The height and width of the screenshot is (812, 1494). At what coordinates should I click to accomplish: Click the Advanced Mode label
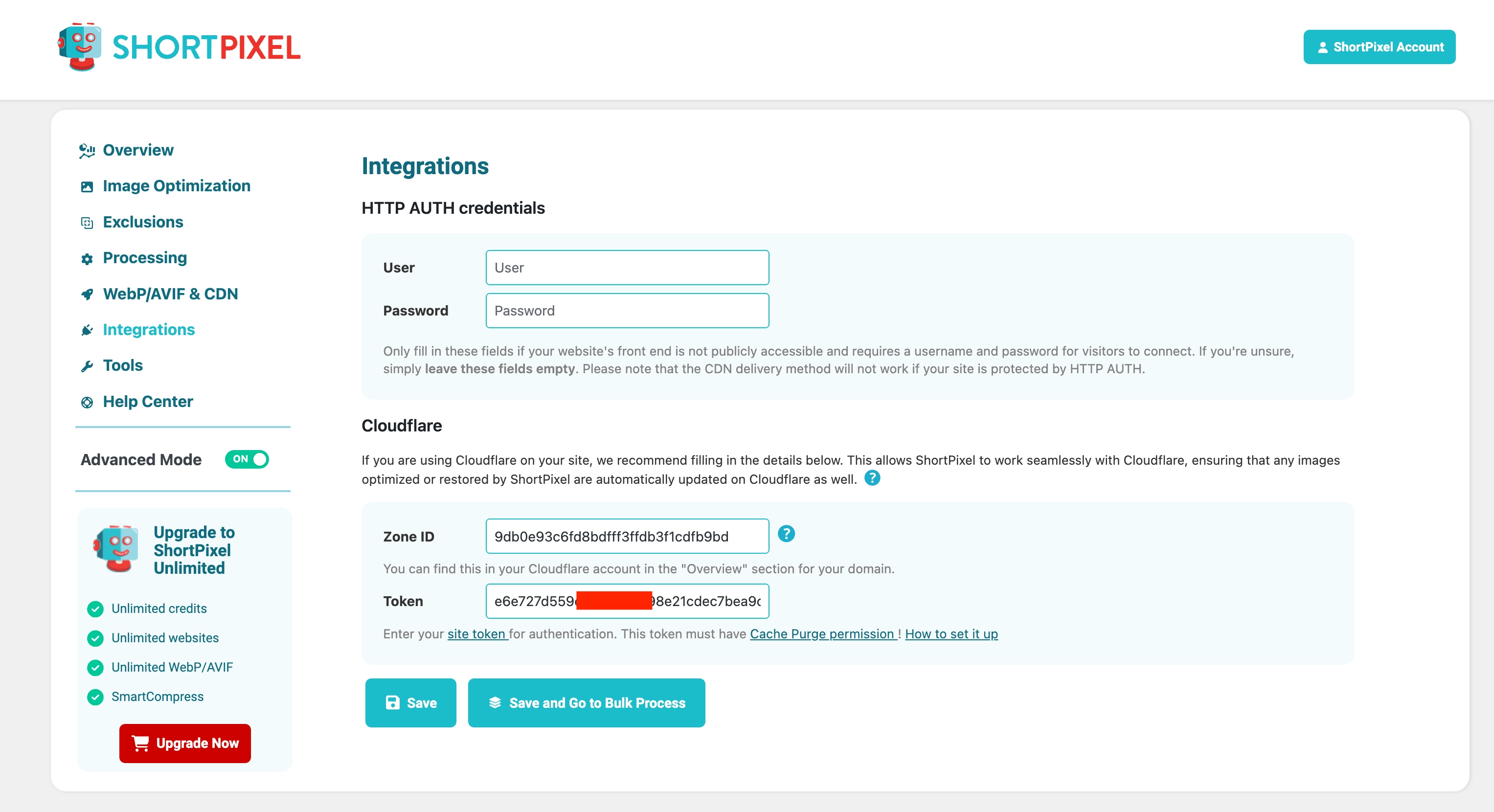pyautogui.click(x=141, y=459)
